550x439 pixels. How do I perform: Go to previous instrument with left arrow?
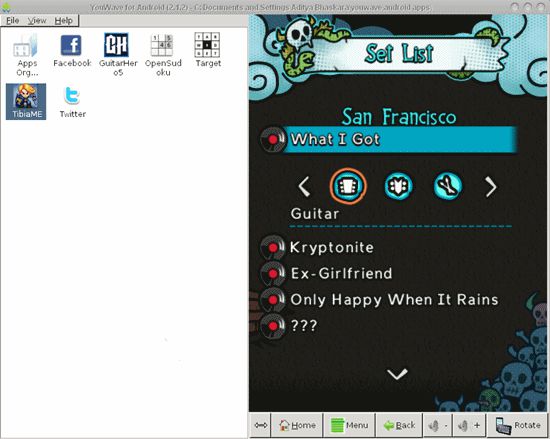304,186
